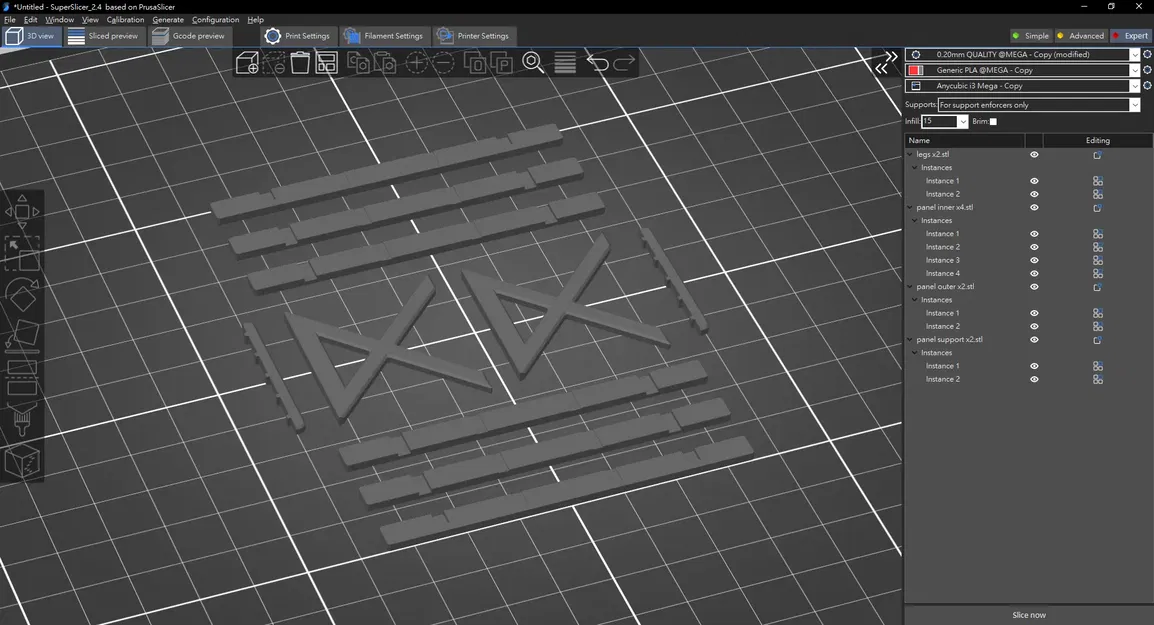Select the Rotate tool in left sidebar
Image resolution: width=1154 pixels, height=625 pixels.
coord(22,295)
